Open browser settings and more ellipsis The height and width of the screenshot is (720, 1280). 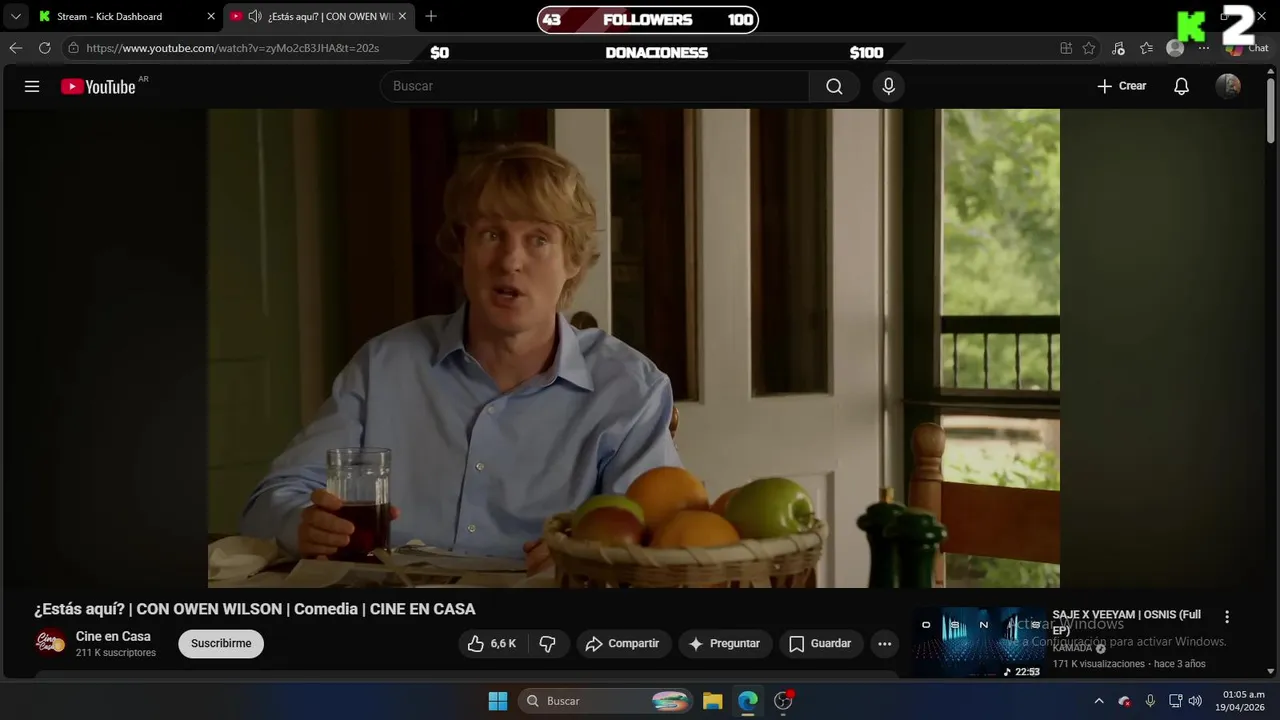(x=1204, y=48)
